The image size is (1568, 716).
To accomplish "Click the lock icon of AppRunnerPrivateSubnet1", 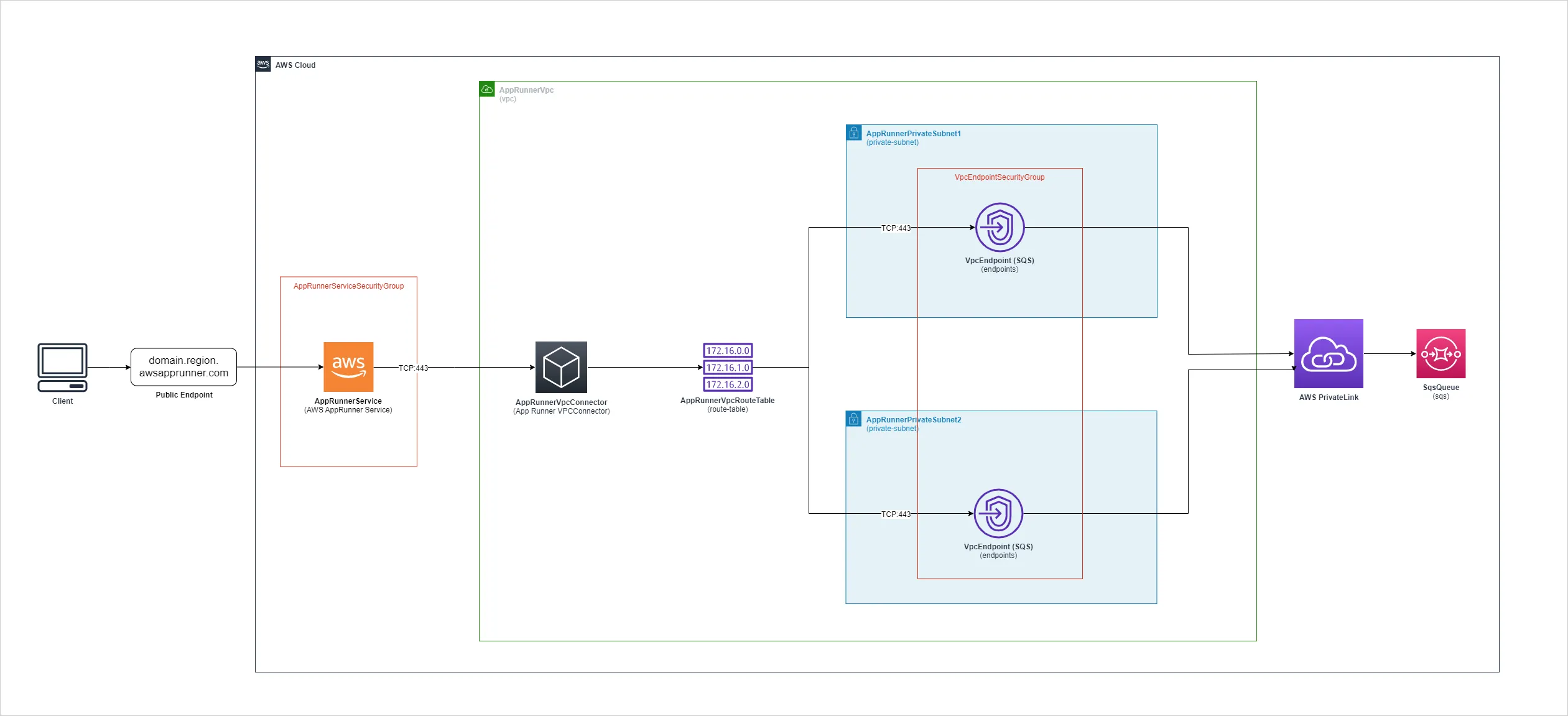I will (x=854, y=133).
